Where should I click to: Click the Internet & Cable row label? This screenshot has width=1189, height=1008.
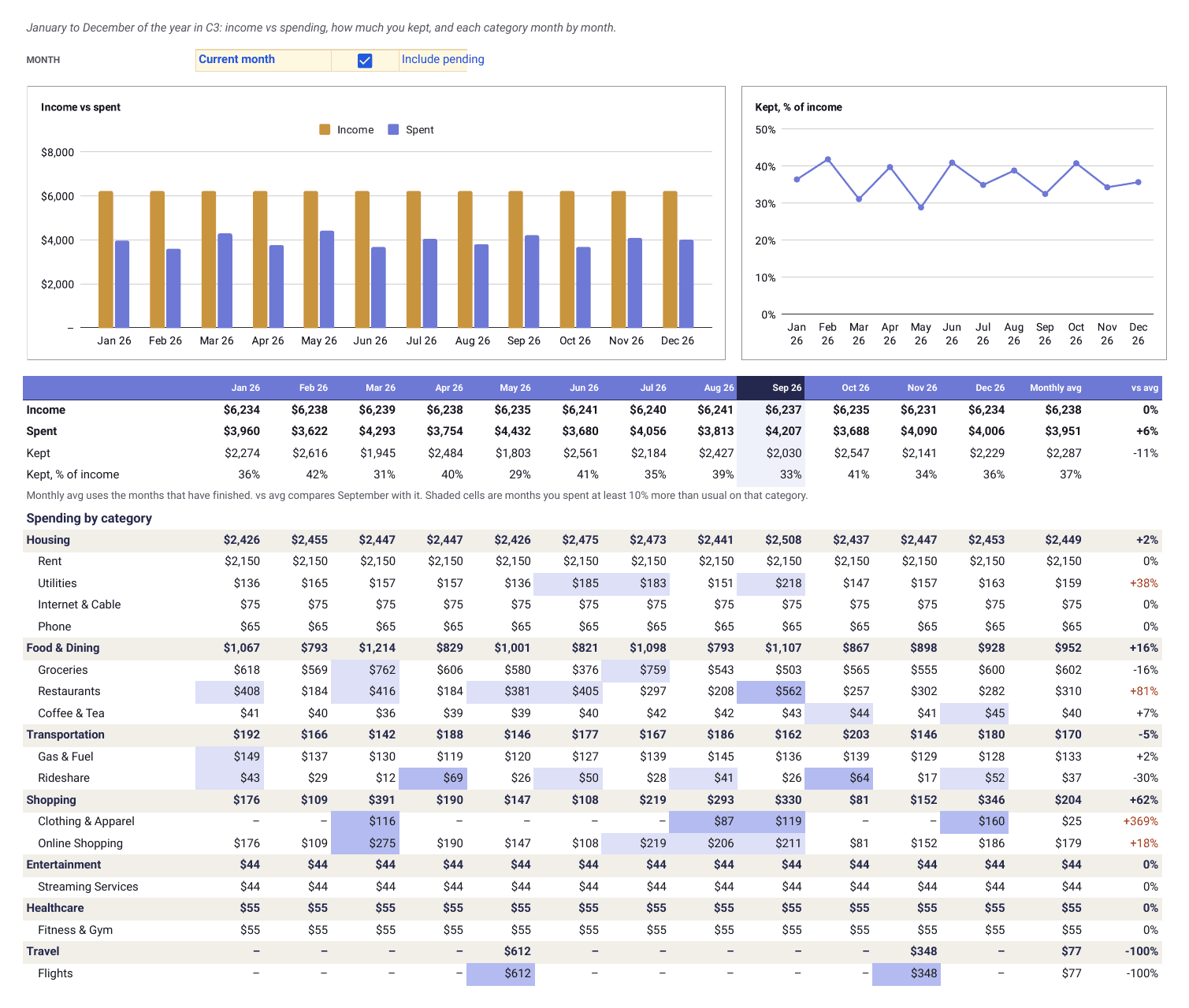[x=80, y=604]
